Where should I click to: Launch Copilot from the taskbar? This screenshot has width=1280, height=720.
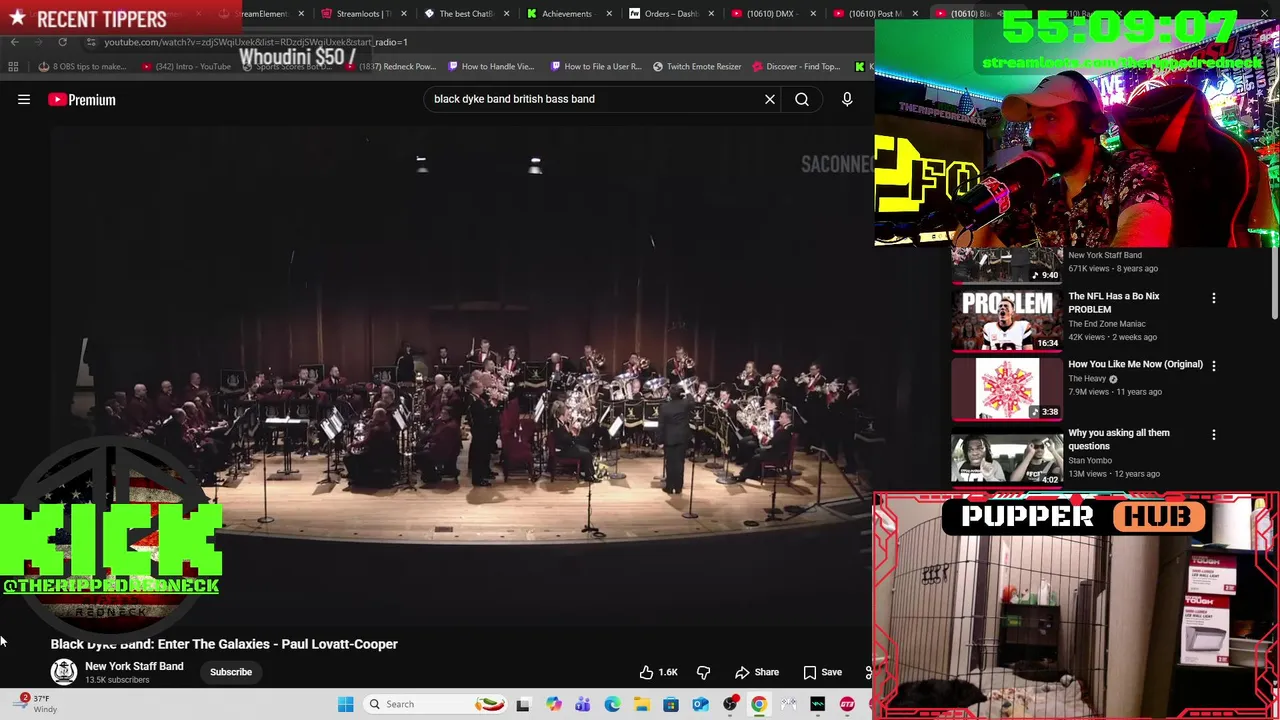tap(553, 704)
